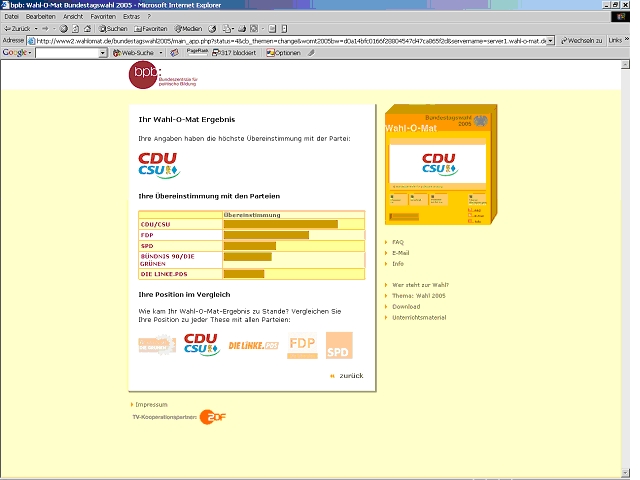Screen dimensions: 640x480
Task: Open the Extras menu
Action: (131, 17)
